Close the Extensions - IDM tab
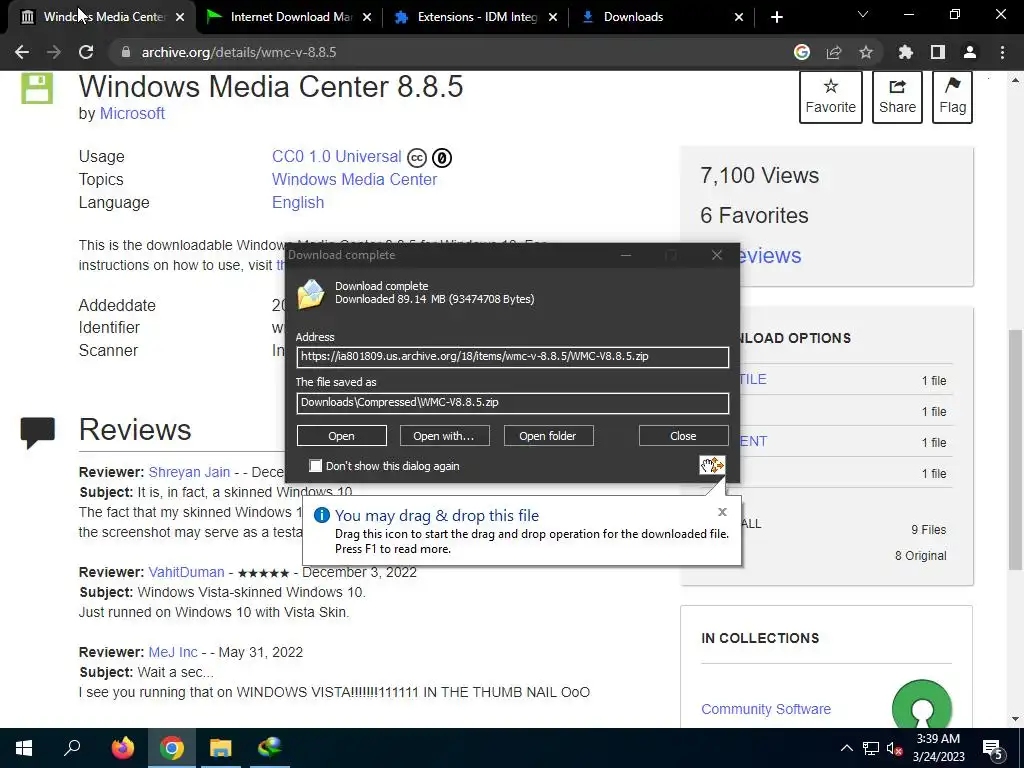Image resolution: width=1024 pixels, height=768 pixels. 553,17
